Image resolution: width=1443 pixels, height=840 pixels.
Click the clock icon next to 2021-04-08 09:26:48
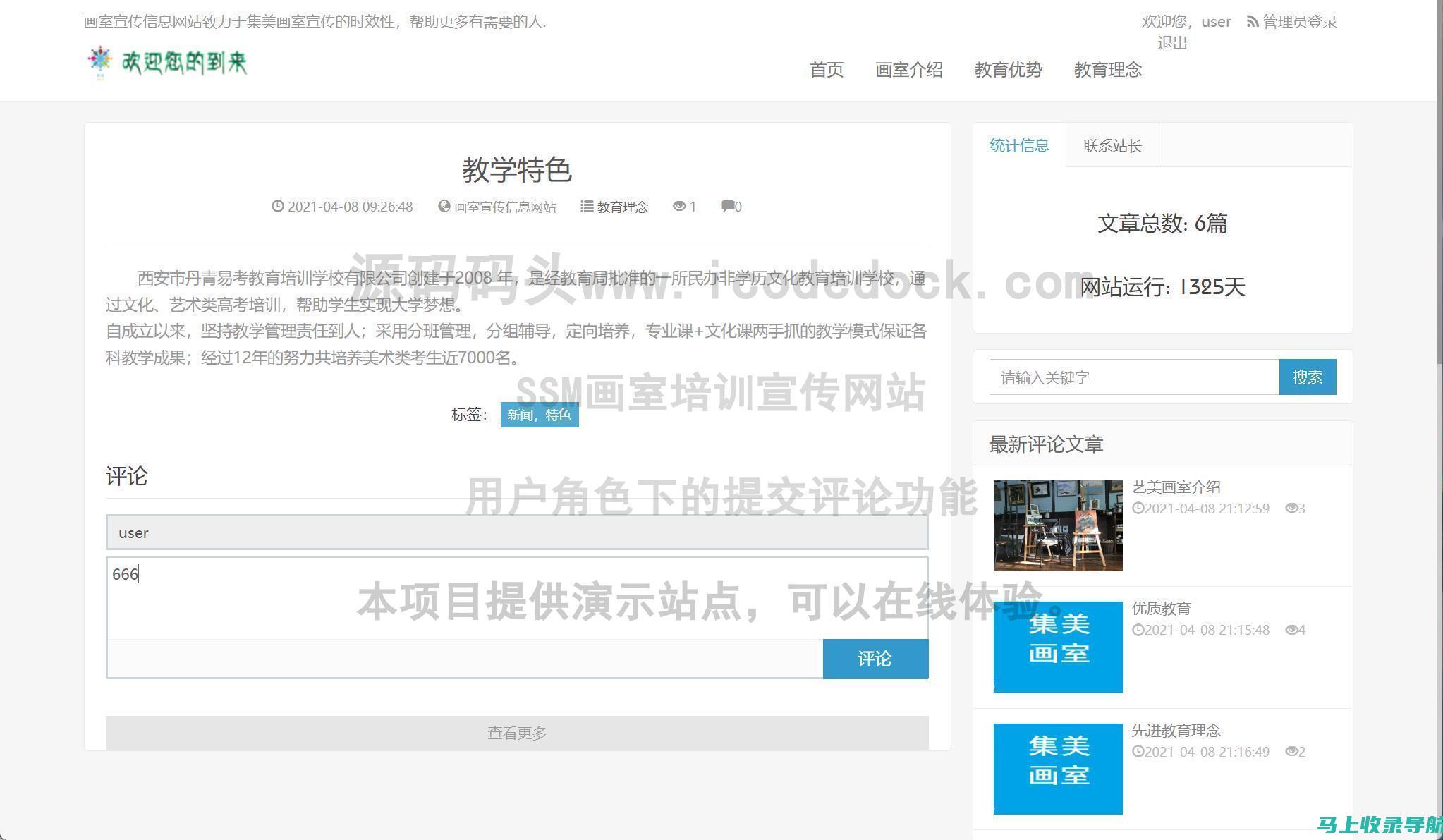tap(278, 206)
